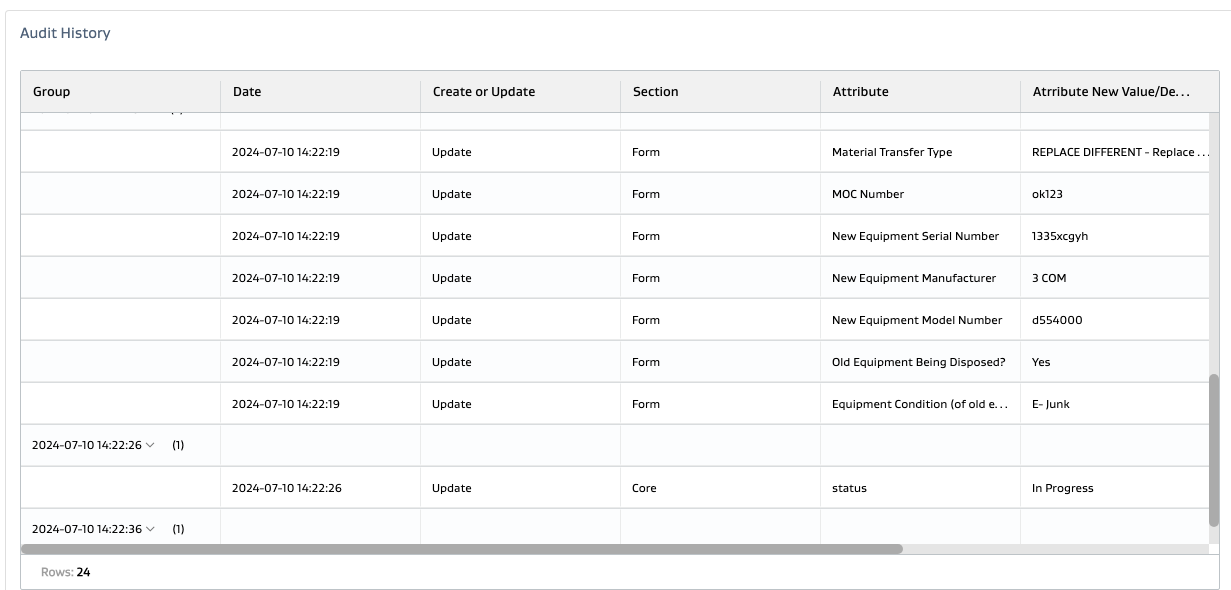Click the In Progress status value
Screen dimensions: 1231x590
[1062, 488]
